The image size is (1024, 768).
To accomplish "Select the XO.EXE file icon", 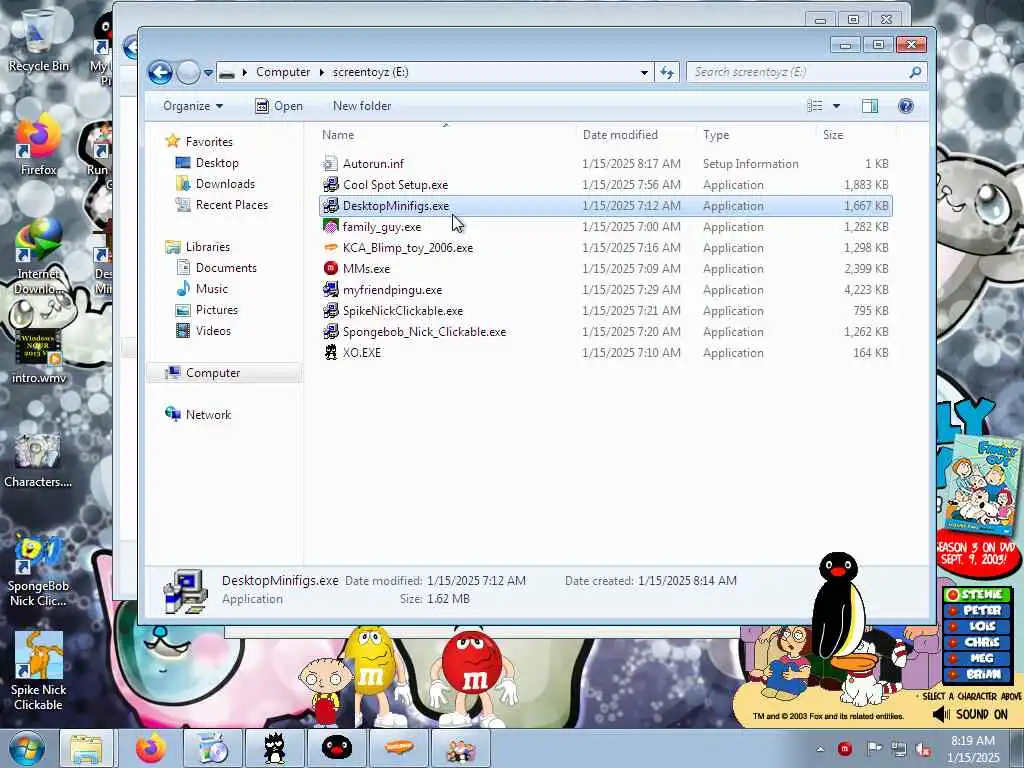I will [330, 351].
